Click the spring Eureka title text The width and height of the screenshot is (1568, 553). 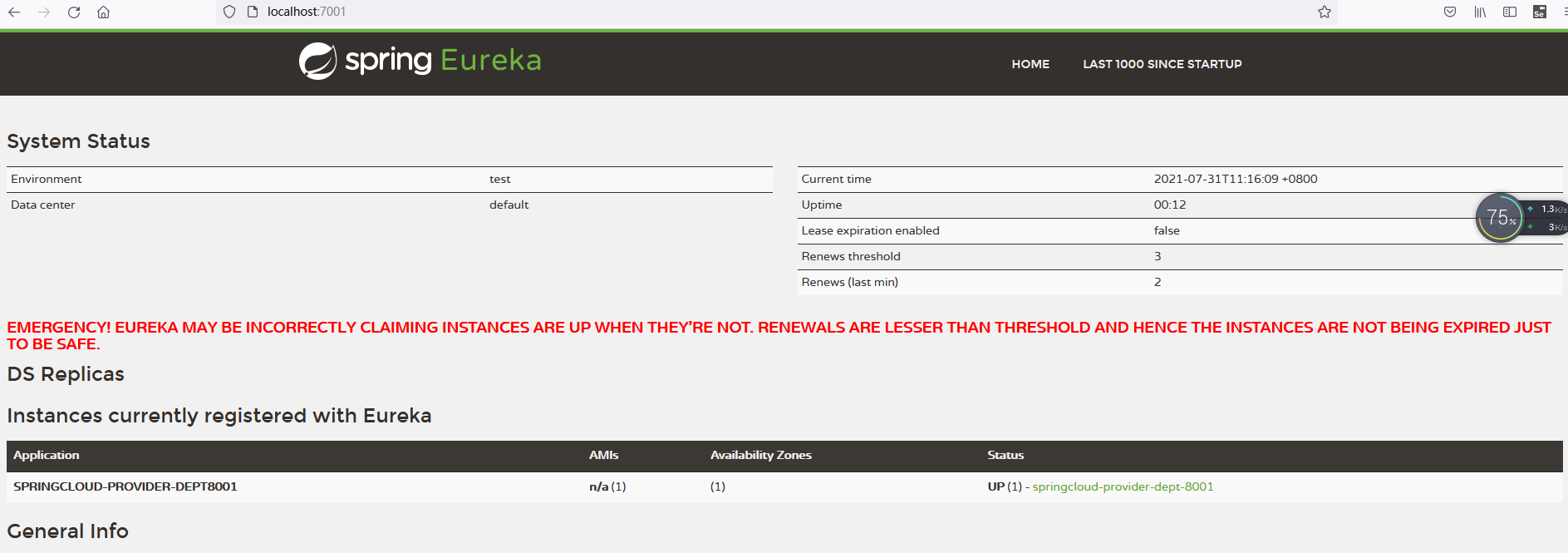[x=443, y=61]
